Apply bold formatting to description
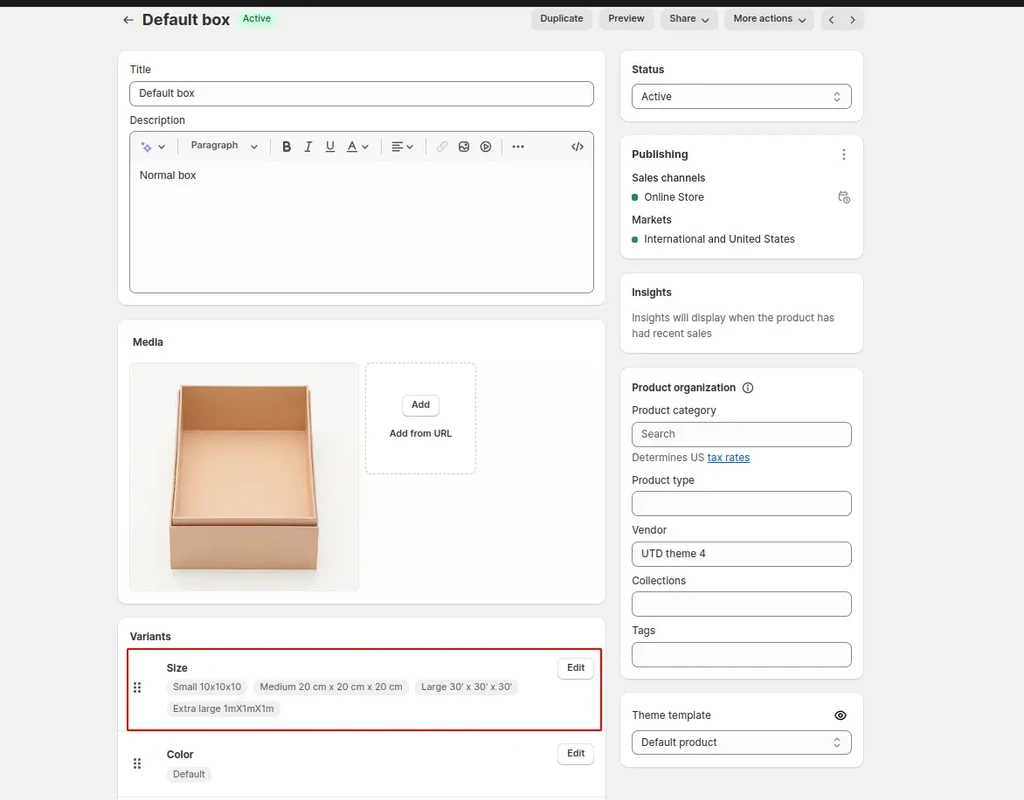The width and height of the screenshot is (1024, 800). [286, 147]
